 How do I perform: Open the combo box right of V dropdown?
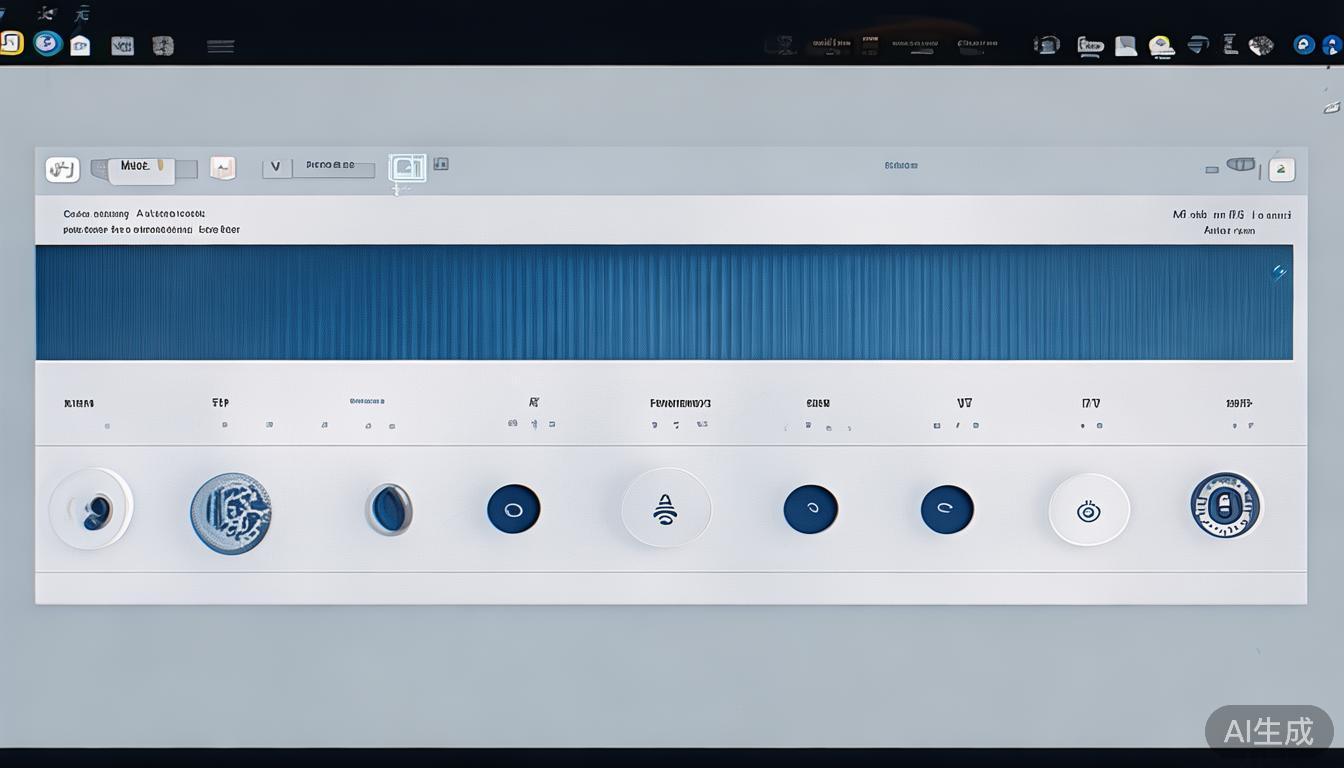point(333,168)
